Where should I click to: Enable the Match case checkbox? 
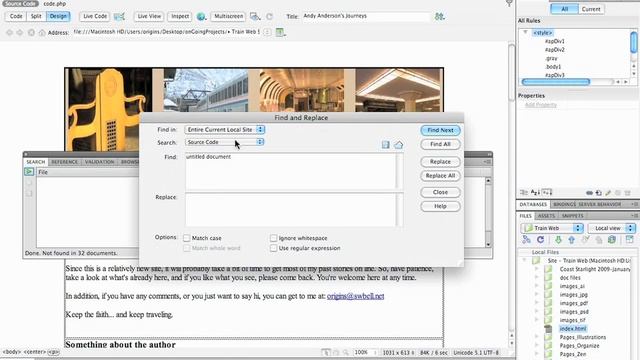coord(187,238)
